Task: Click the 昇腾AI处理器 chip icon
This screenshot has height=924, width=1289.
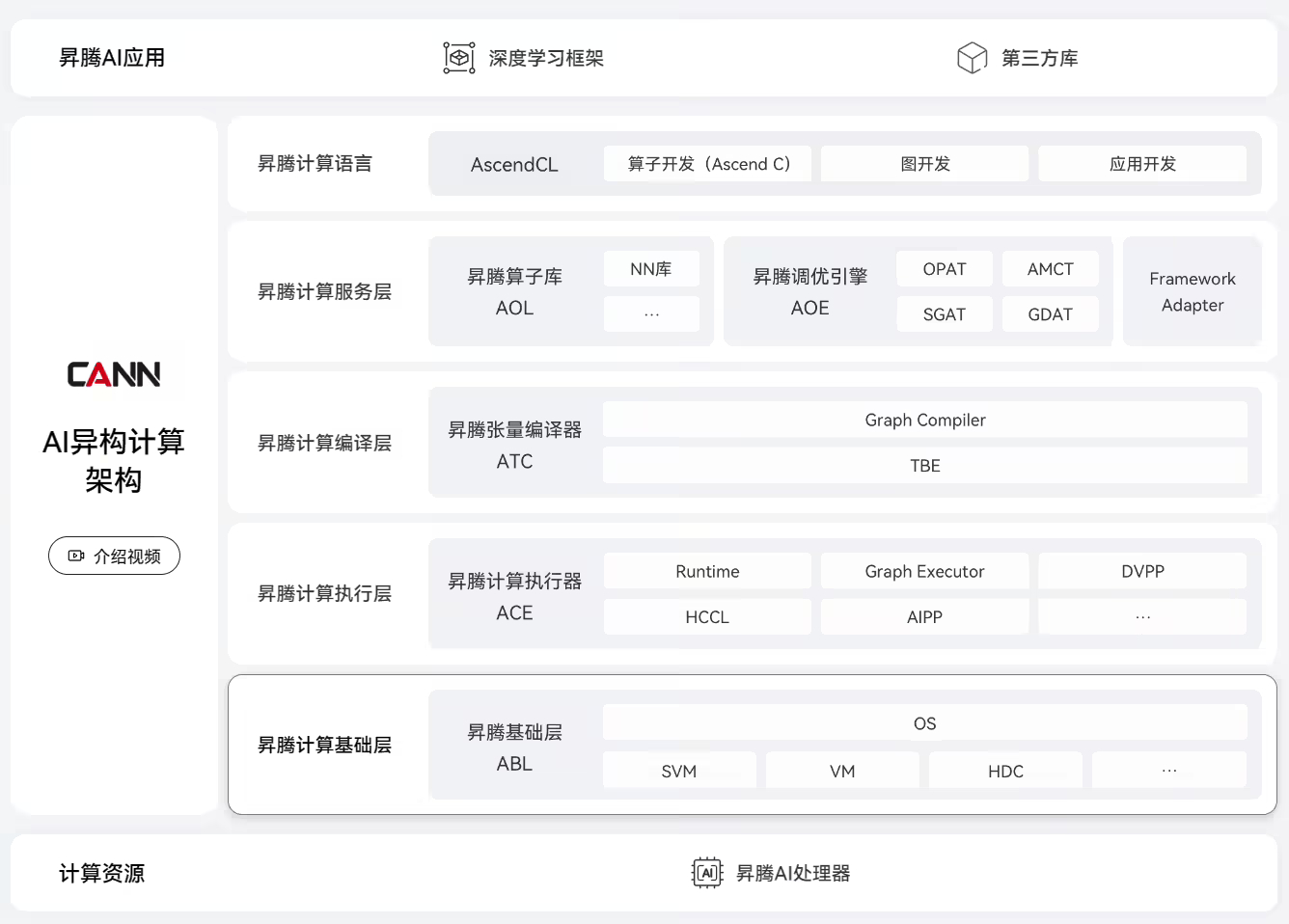Action: click(x=705, y=872)
